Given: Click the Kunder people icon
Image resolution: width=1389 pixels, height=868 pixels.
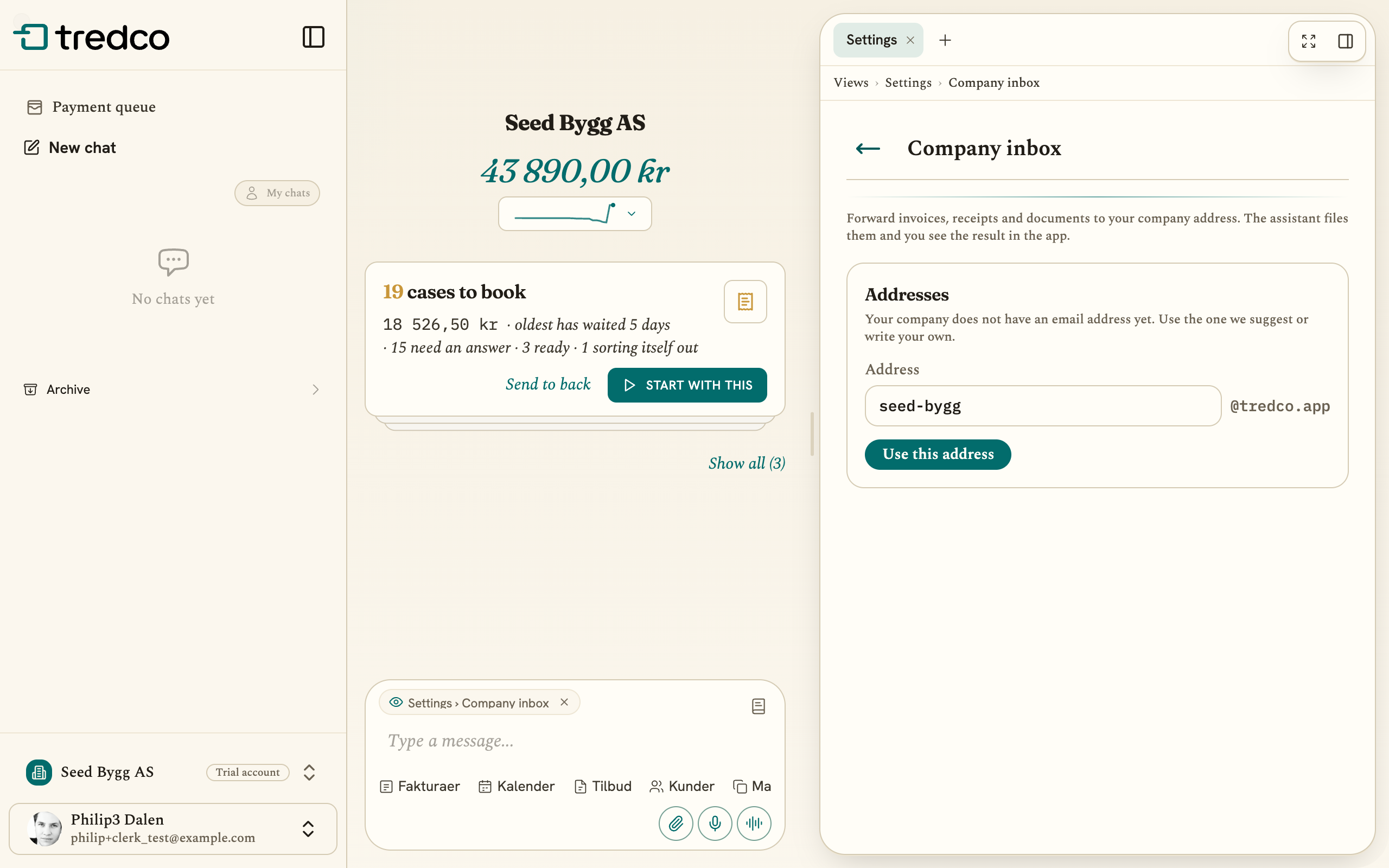Looking at the screenshot, I should tap(656, 787).
